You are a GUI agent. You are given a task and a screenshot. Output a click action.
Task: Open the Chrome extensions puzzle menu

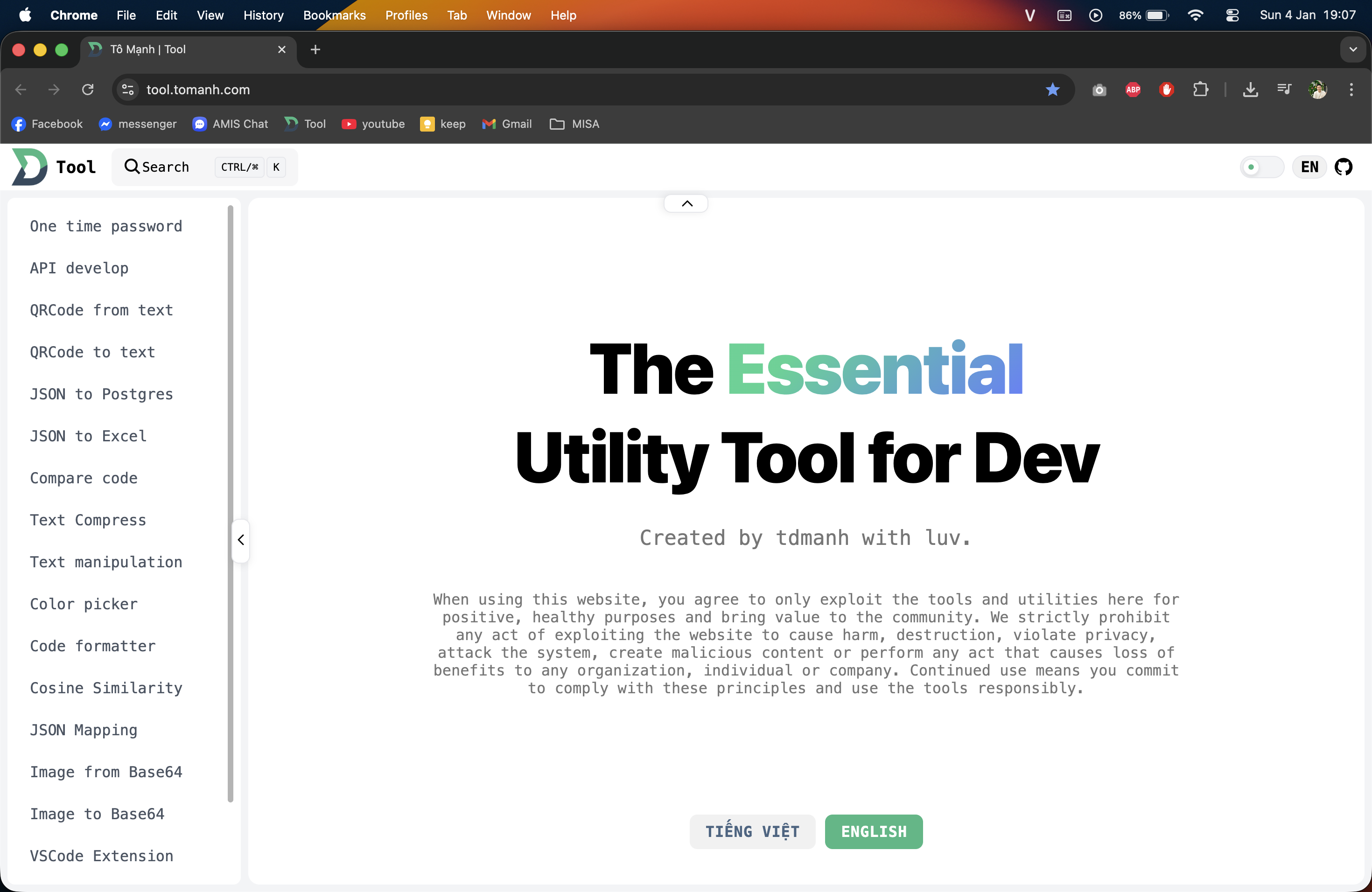(1200, 90)
